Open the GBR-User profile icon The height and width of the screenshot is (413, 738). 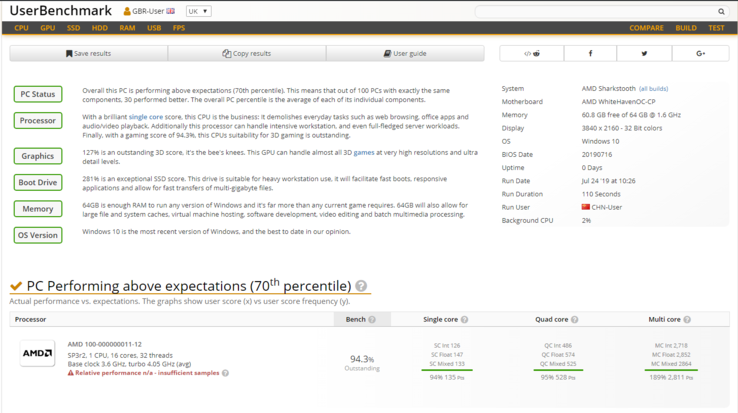[127, 11]
